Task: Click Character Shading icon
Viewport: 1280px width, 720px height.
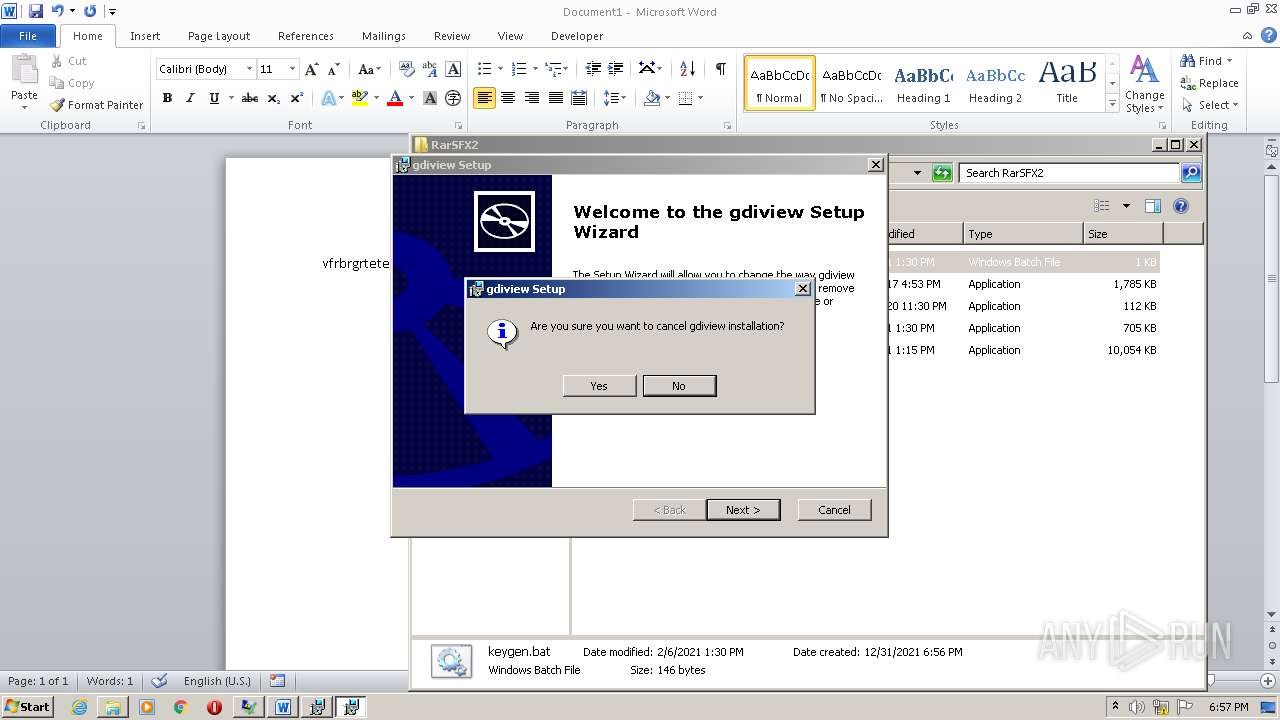Action: 430,98
